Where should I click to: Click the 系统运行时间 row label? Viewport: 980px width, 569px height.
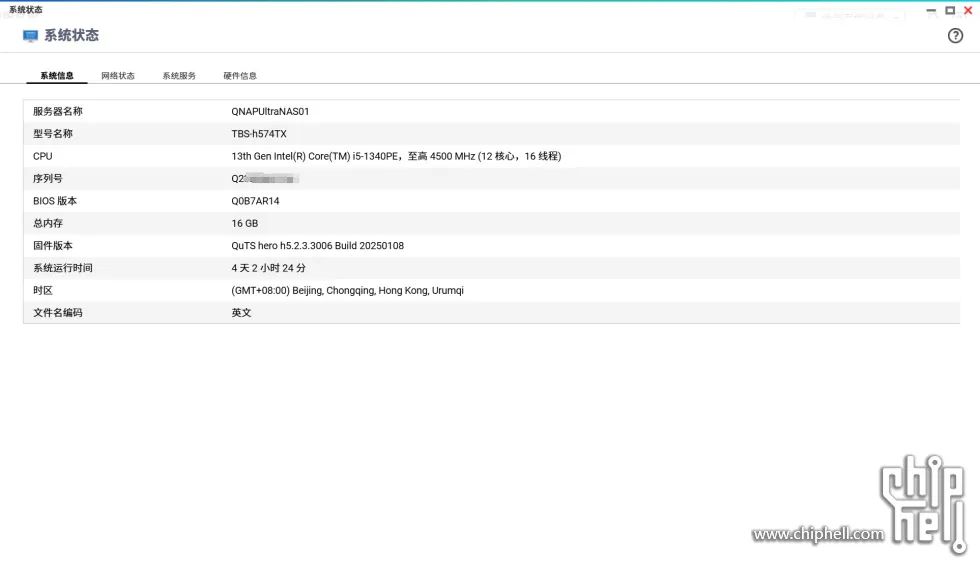tap(62, 268)
